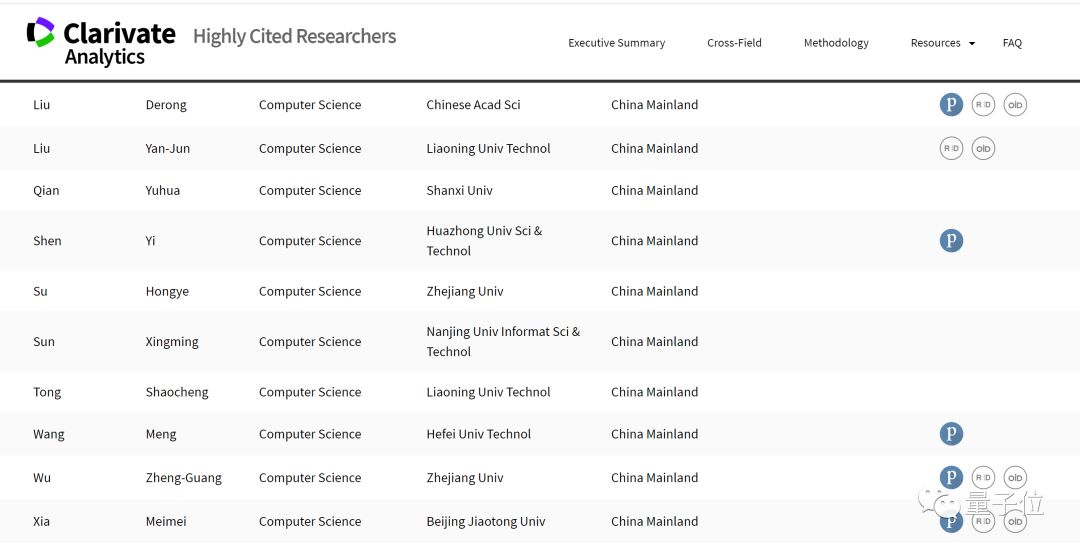Open the FAQ link

click(x=1012, y=43)
